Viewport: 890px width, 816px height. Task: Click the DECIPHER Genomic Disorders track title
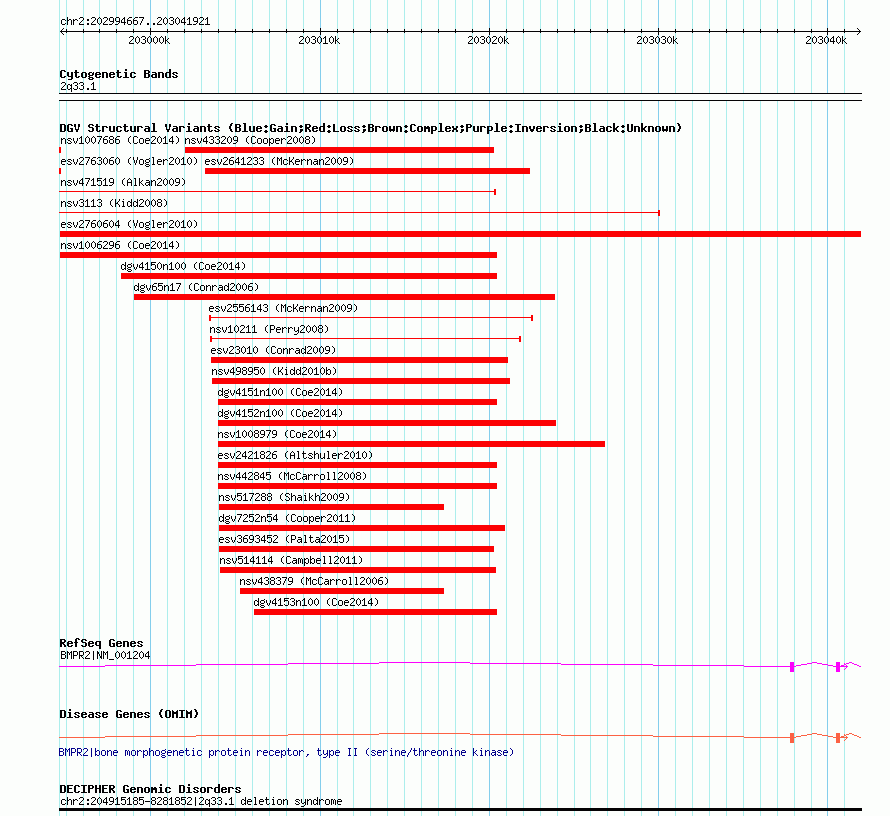click(150, 789)
